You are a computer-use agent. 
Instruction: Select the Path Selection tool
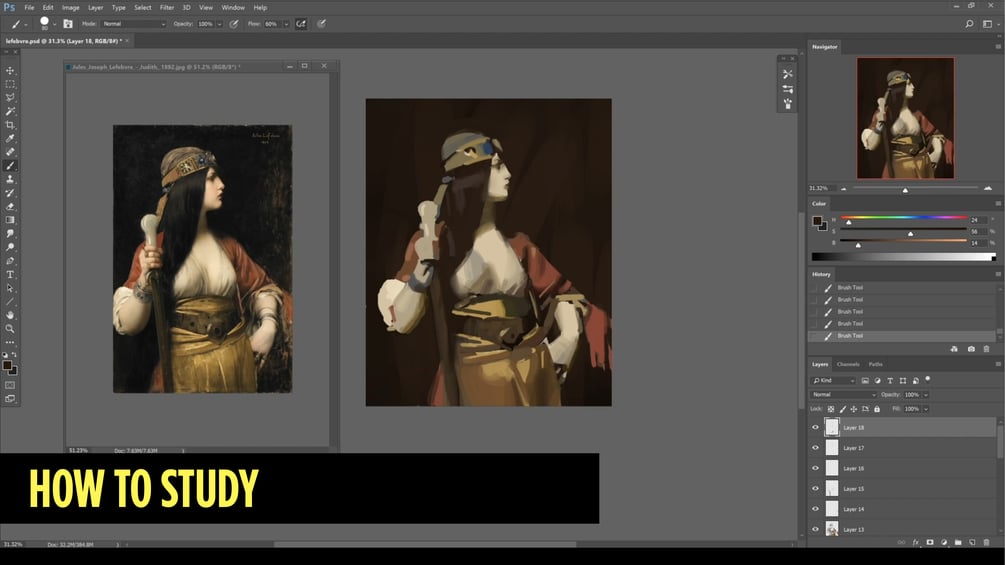click(10, 288)
